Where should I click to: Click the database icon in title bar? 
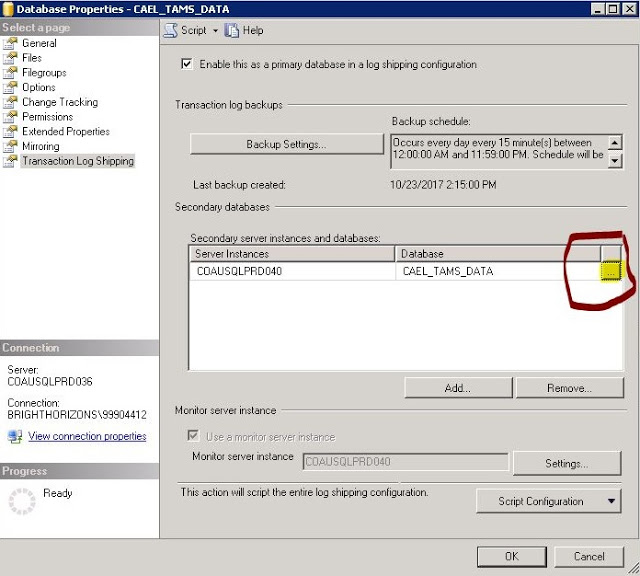(x=8, y=9)
